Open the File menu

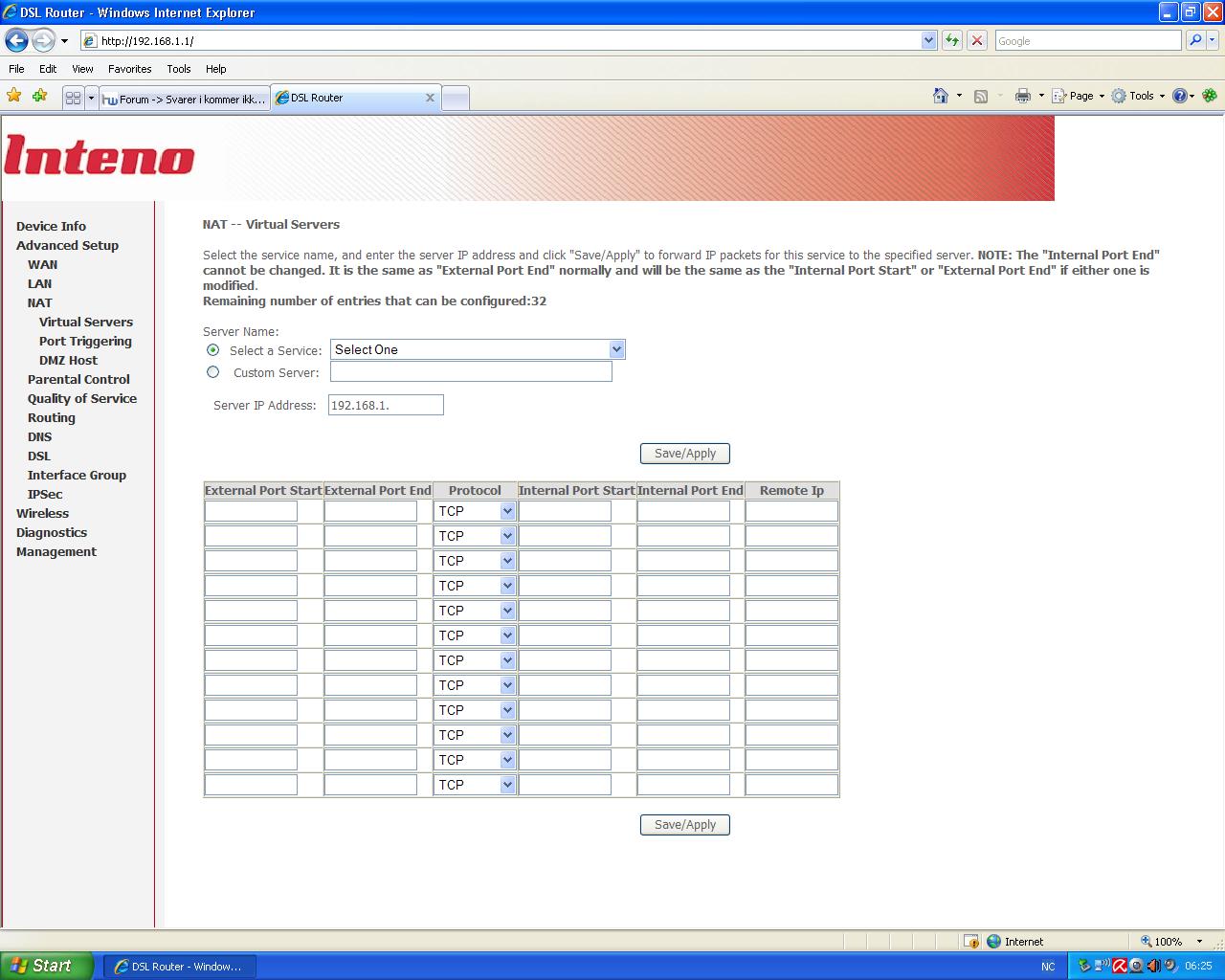[16, 69]
